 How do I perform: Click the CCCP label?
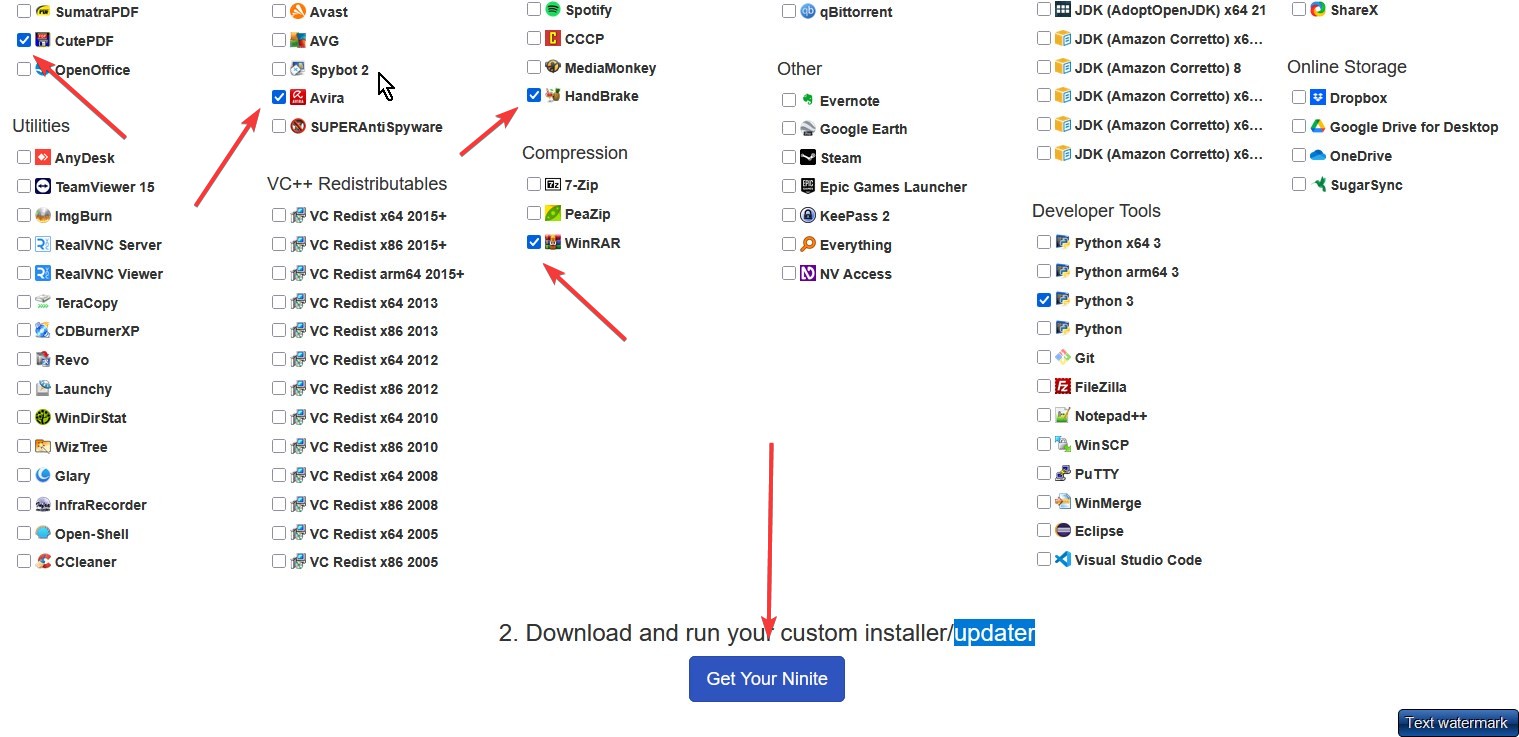584,39
